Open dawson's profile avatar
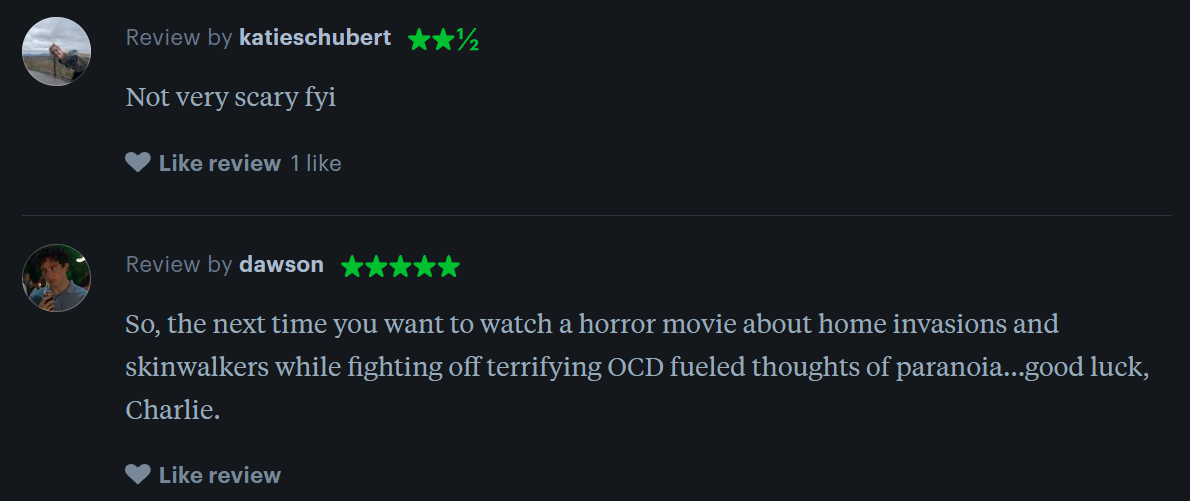This screenshot has height=501, width=1190. 57,278
